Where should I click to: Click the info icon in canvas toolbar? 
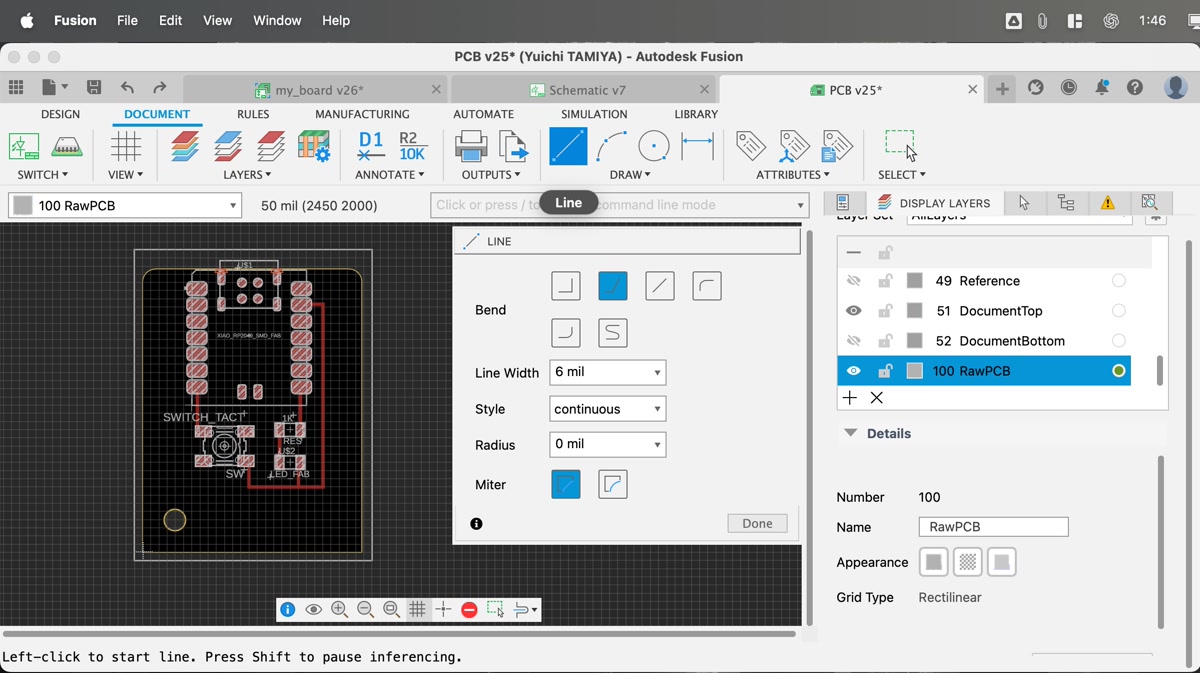pyautogui.click(x=288, y=609)
